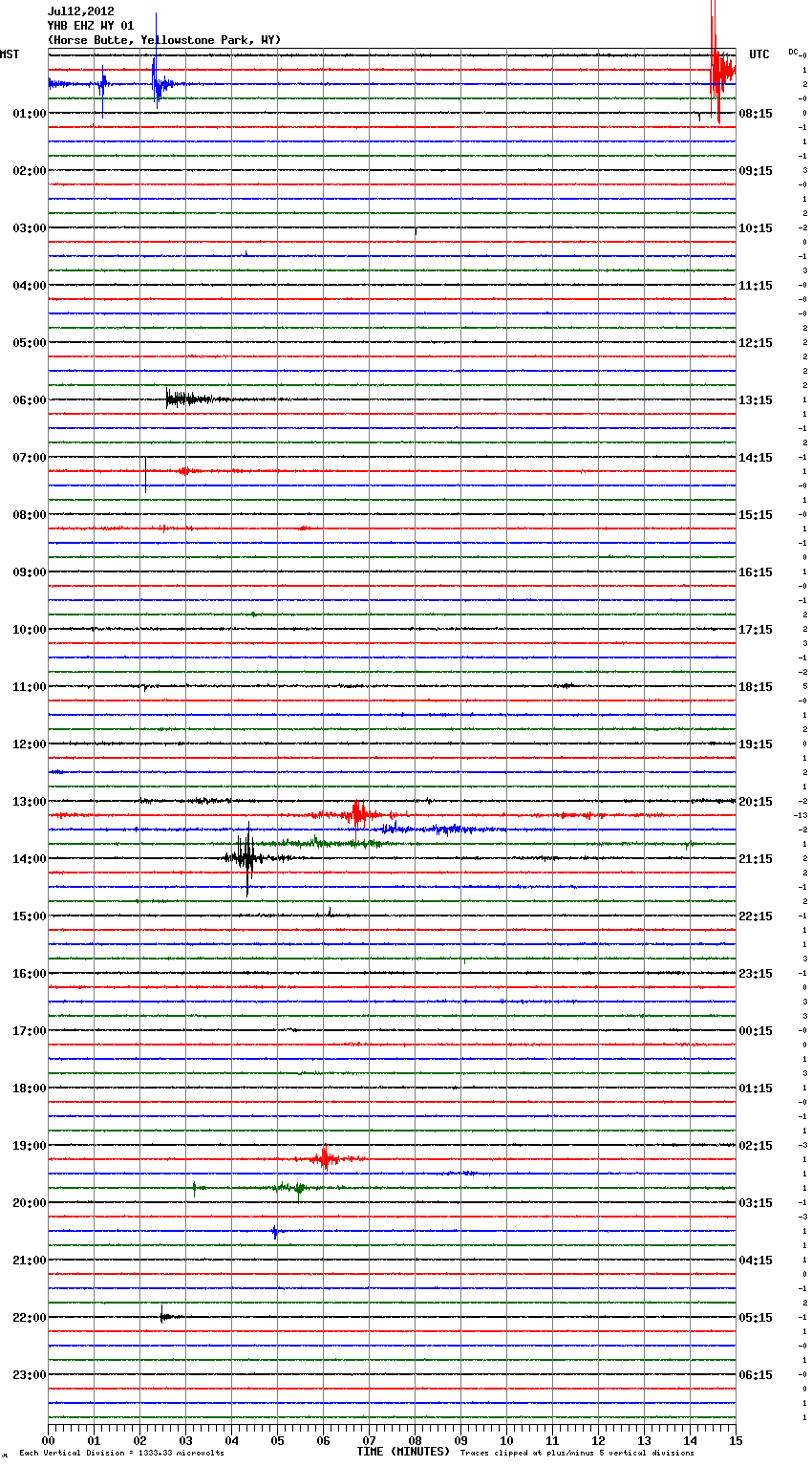
Task: Click the -13 value in the DC column
Action: [x=801, y=815]
